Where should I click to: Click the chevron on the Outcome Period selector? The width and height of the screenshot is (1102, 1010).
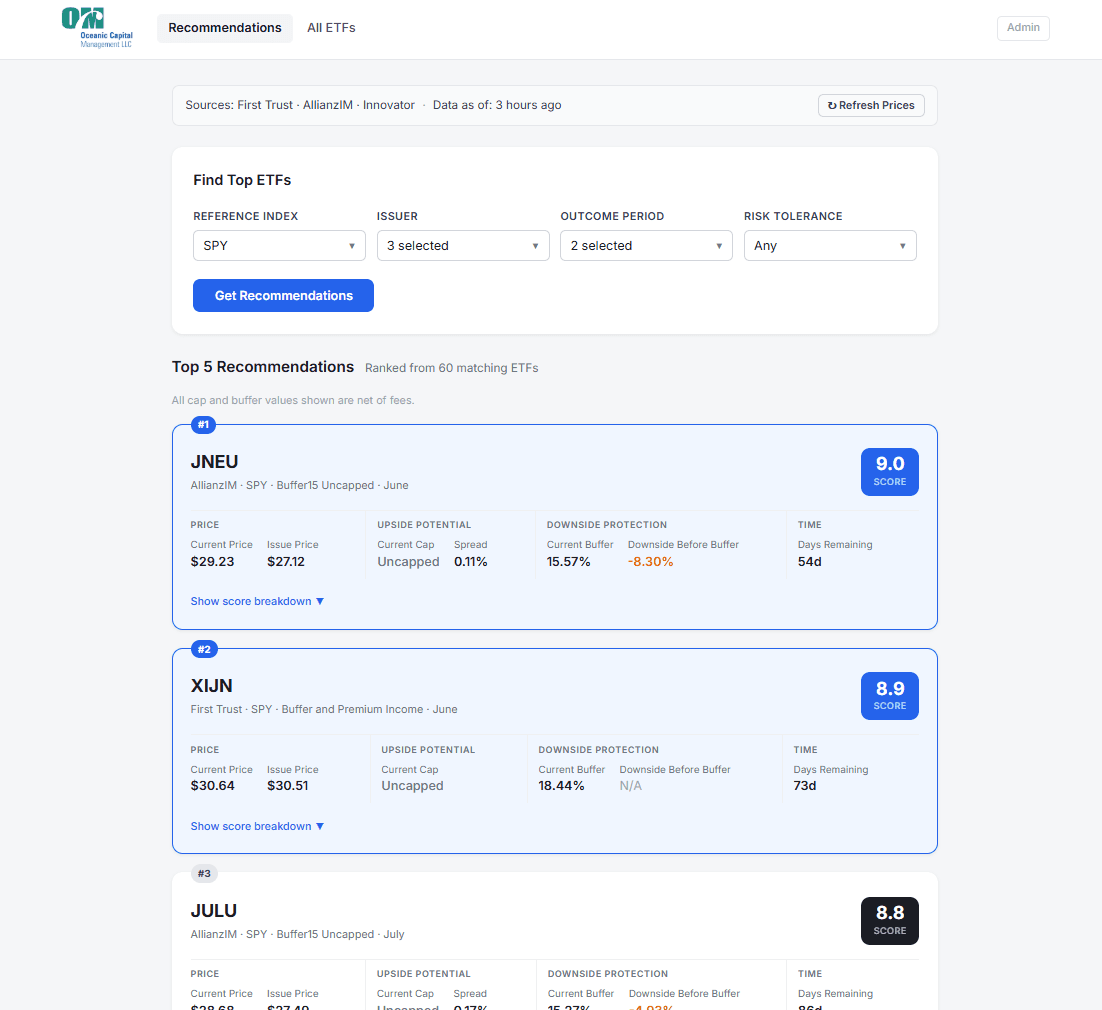tap(719, 245)
